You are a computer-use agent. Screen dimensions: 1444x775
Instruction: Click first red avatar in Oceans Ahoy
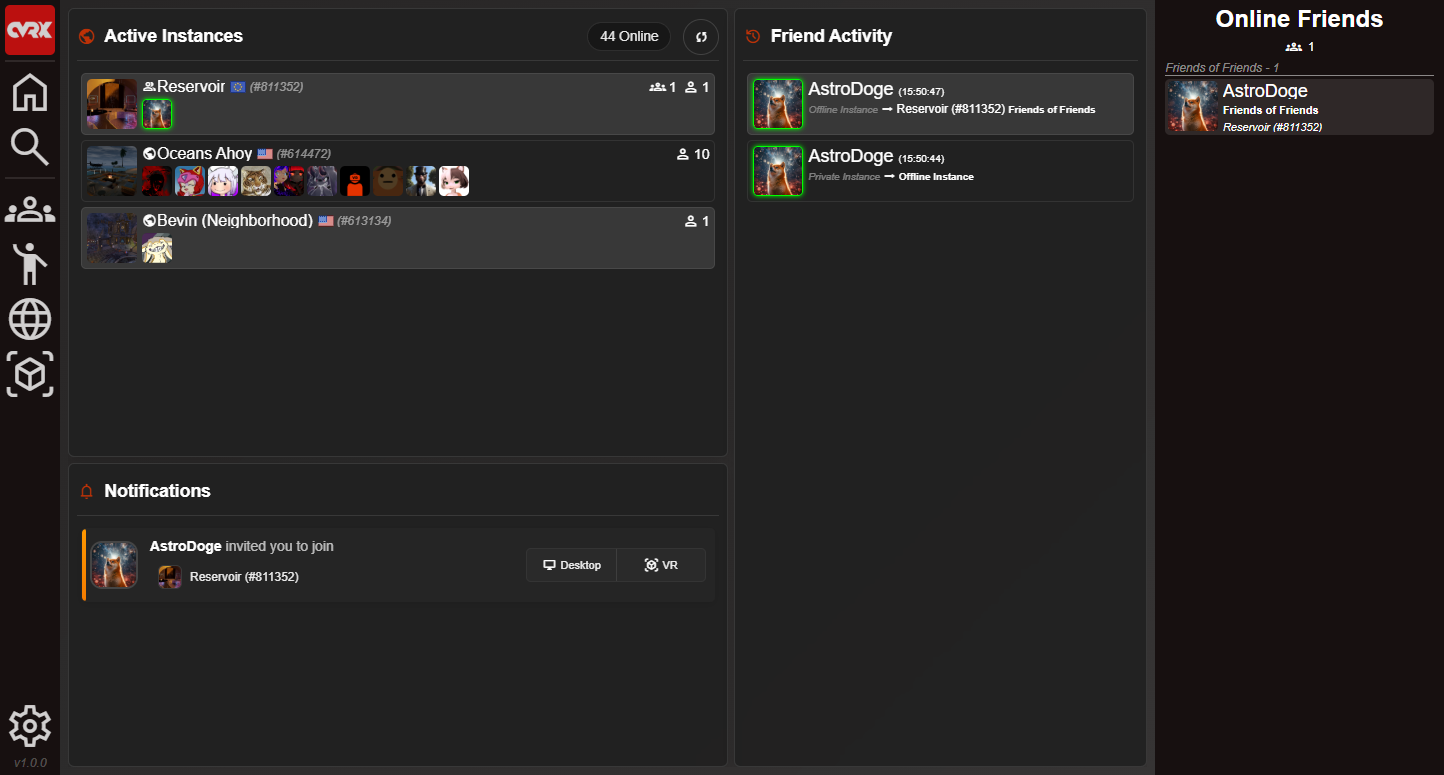[157, 181]
